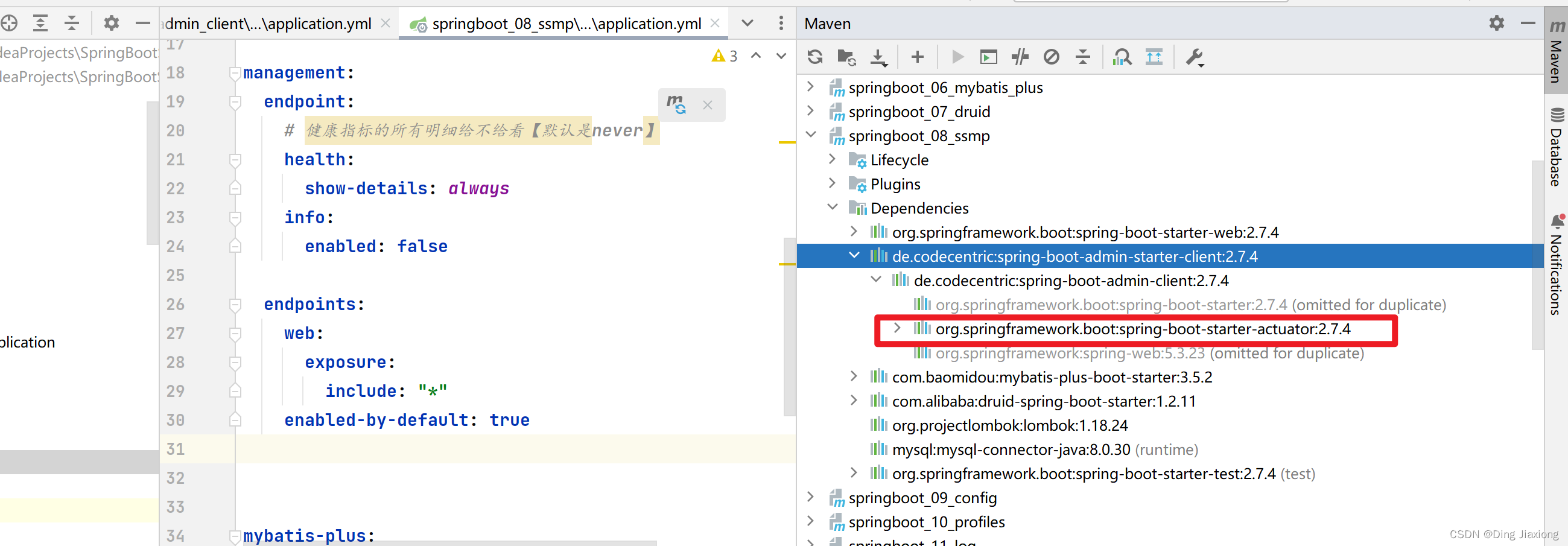The height and width of the screenshot is (546, 1568).
Task: Collapse the Dependencies node
Action: click(832, 207)
